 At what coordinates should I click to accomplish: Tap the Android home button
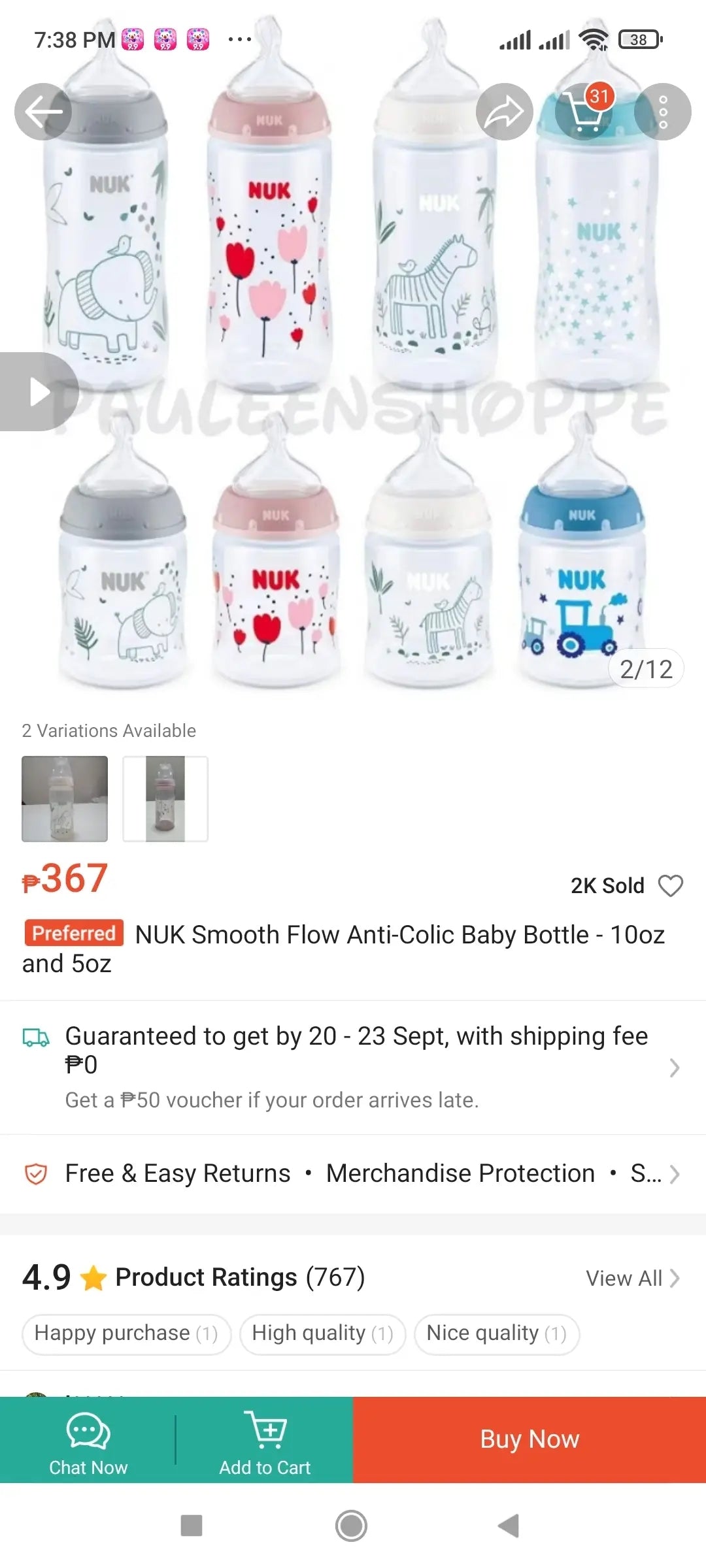[352, 1526]
